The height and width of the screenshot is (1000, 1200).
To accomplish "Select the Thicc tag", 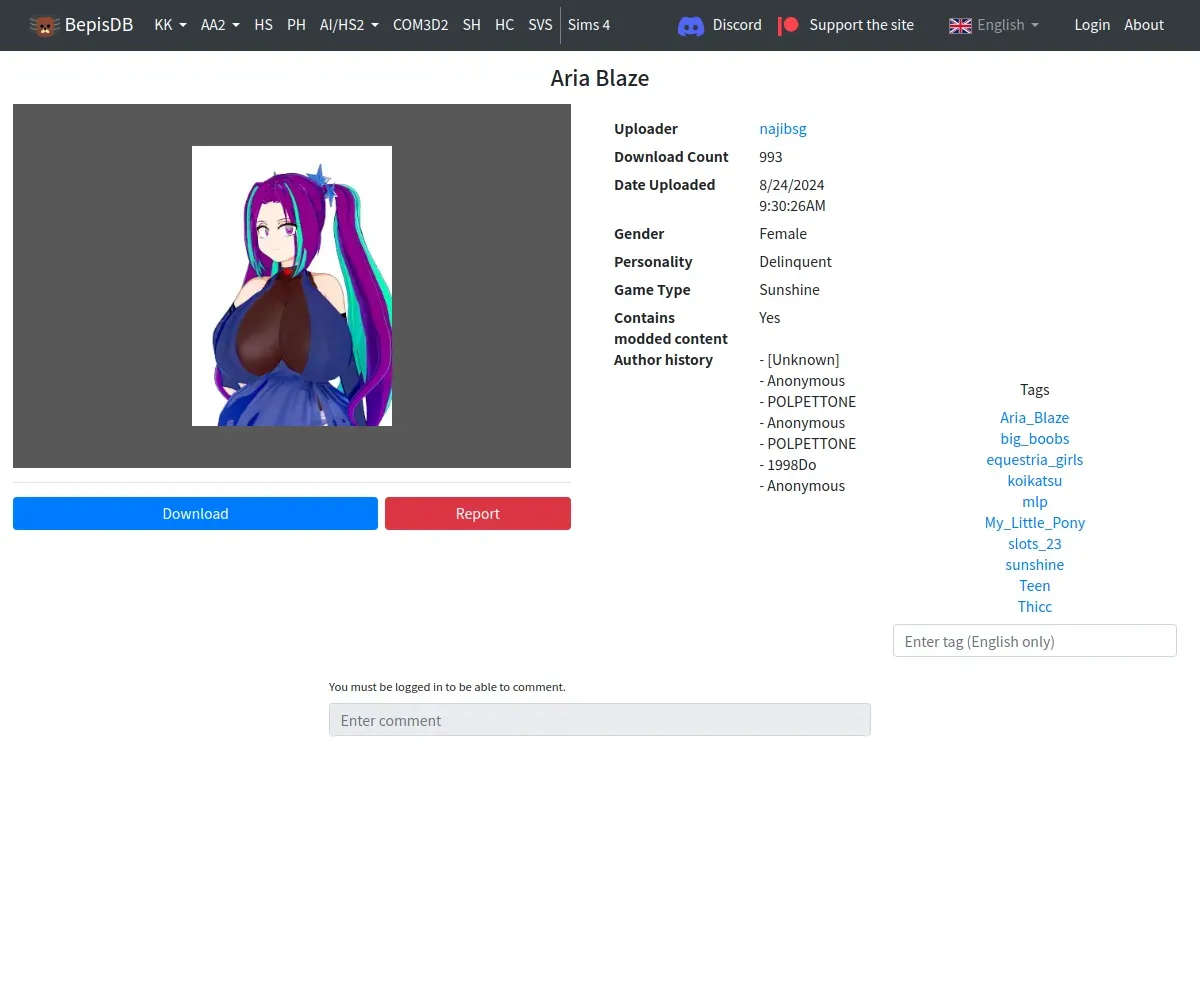I will coord(1034,607).
